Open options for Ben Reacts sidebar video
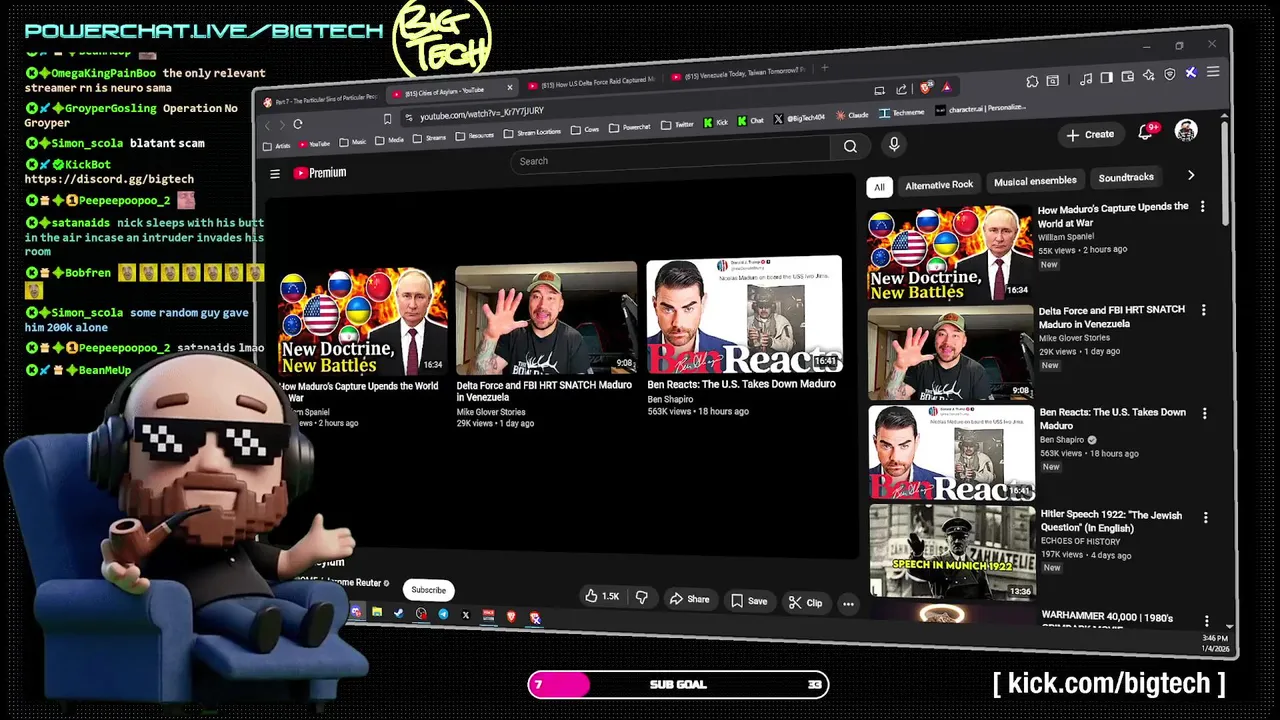The image size is (1280, 720). (1204, 414)
